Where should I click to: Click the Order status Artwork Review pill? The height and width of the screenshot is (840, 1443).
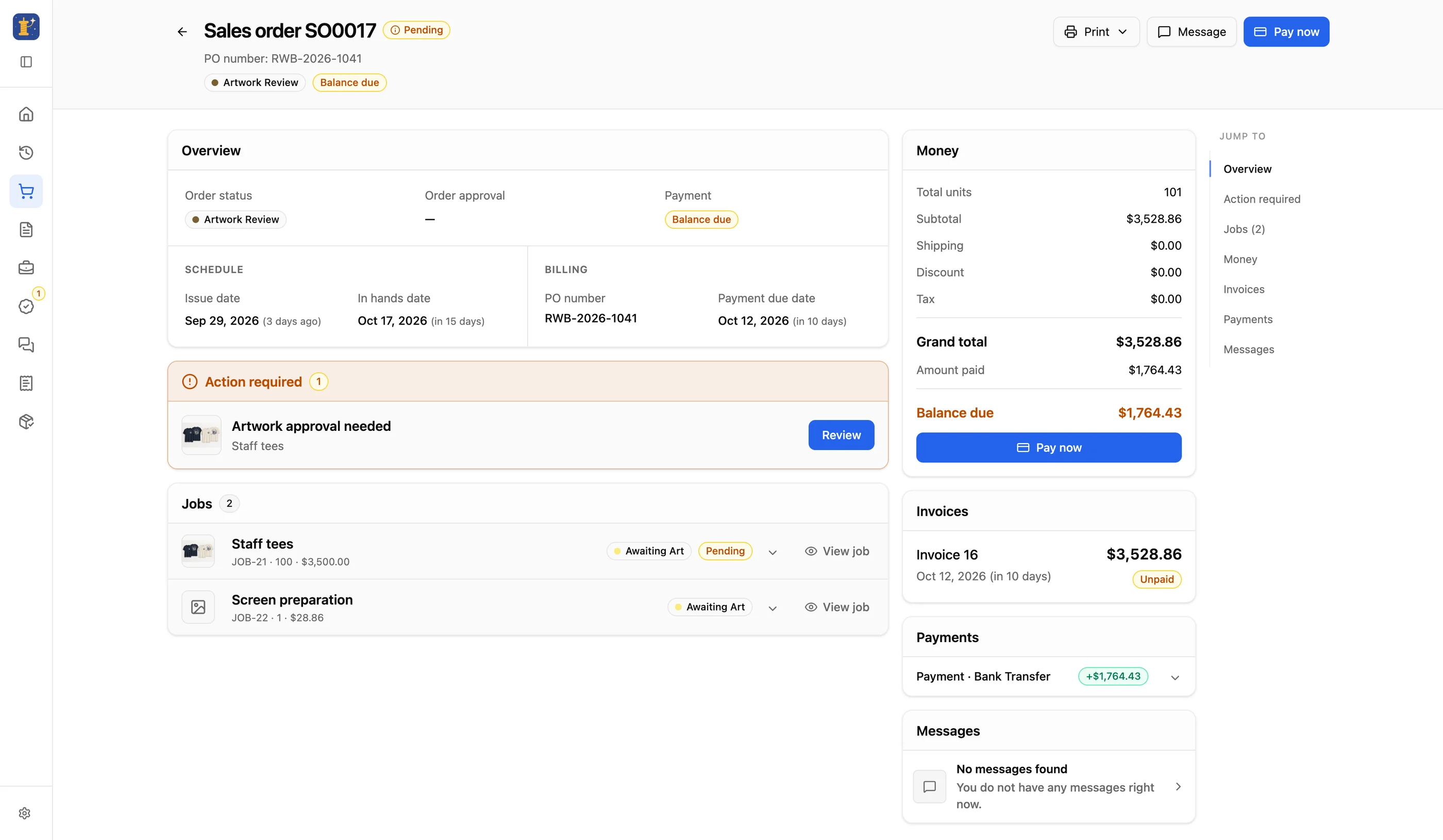(x=236, y=220)
